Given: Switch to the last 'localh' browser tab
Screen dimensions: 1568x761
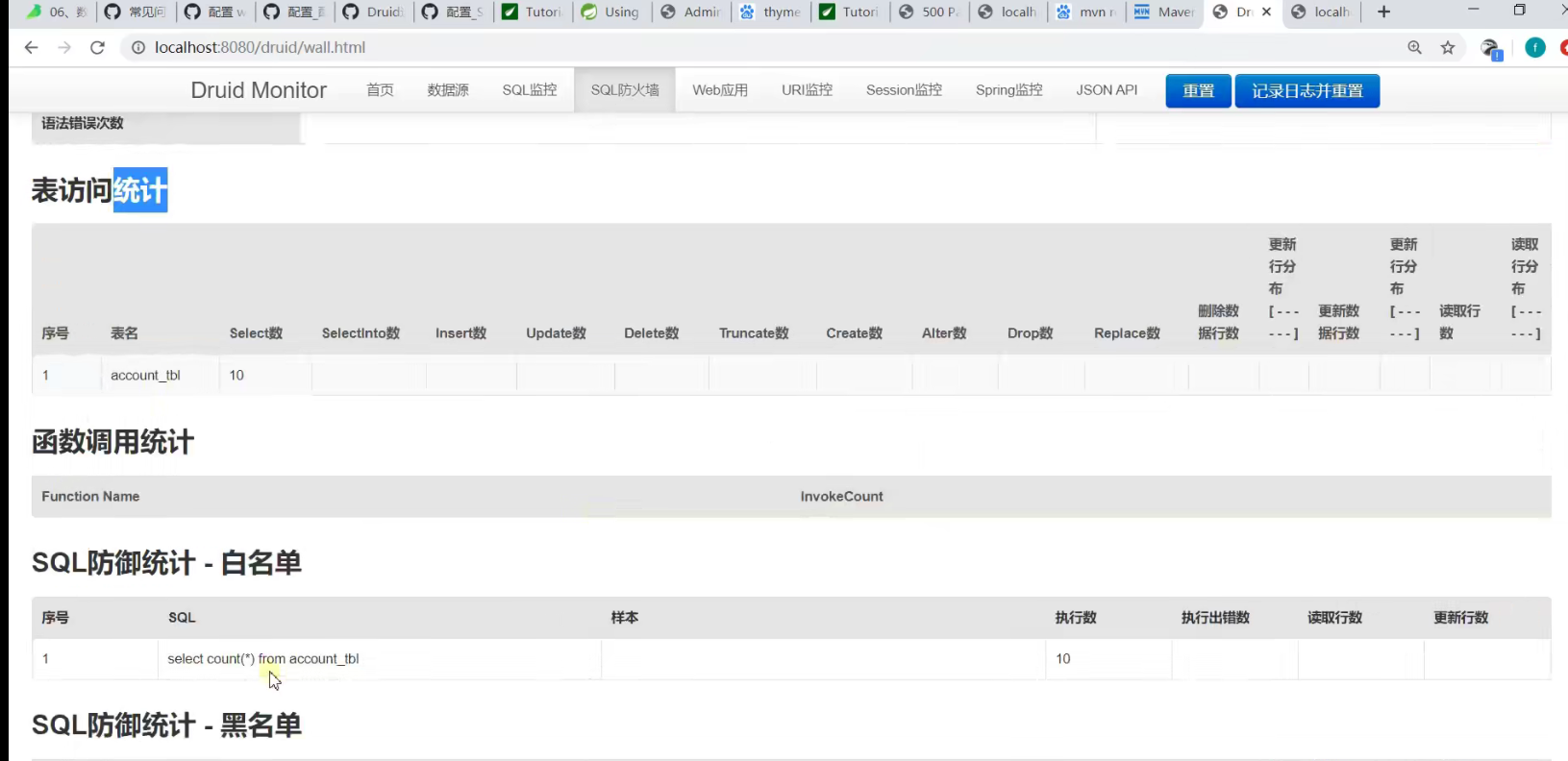Looking at the screenshot, I should pyautogui.click(x=1322, y=12).
